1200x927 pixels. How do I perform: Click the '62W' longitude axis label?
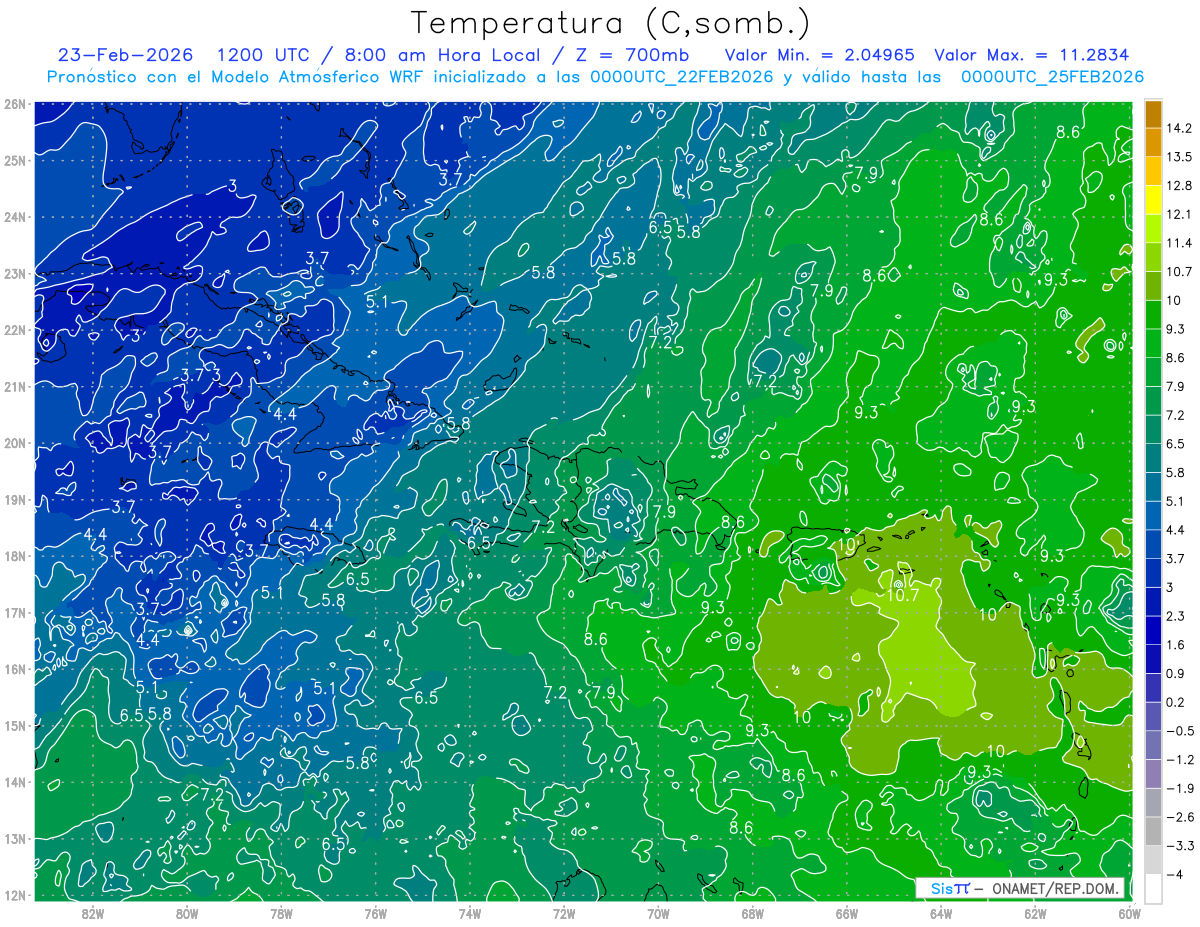1034,912
